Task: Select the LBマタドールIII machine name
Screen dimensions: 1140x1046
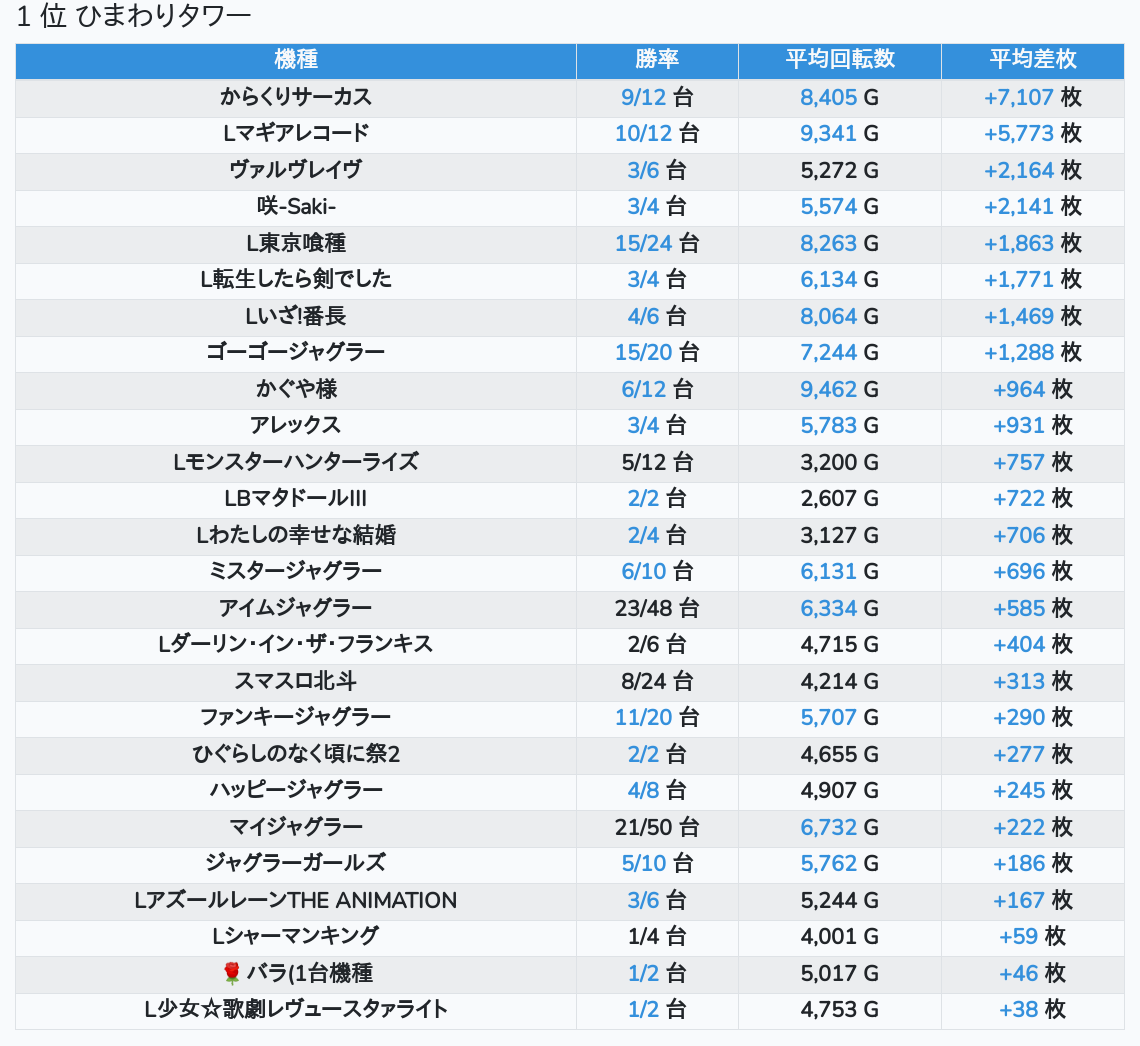Action: [296, 499]
